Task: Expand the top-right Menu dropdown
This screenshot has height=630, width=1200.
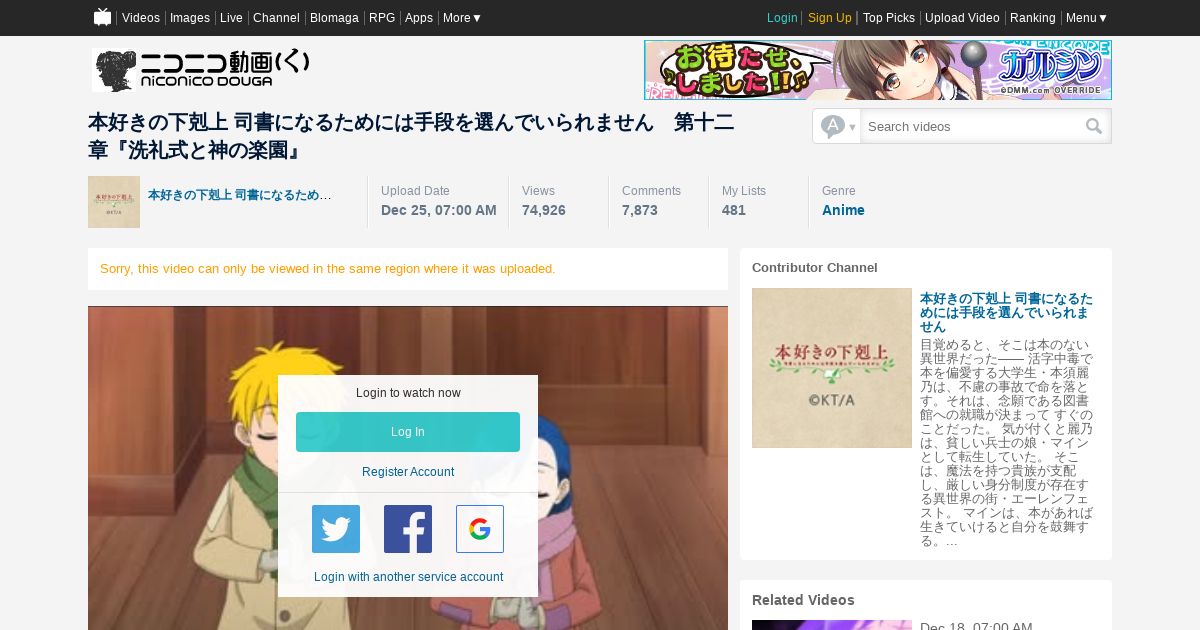Action: (x=1086, y=18)
